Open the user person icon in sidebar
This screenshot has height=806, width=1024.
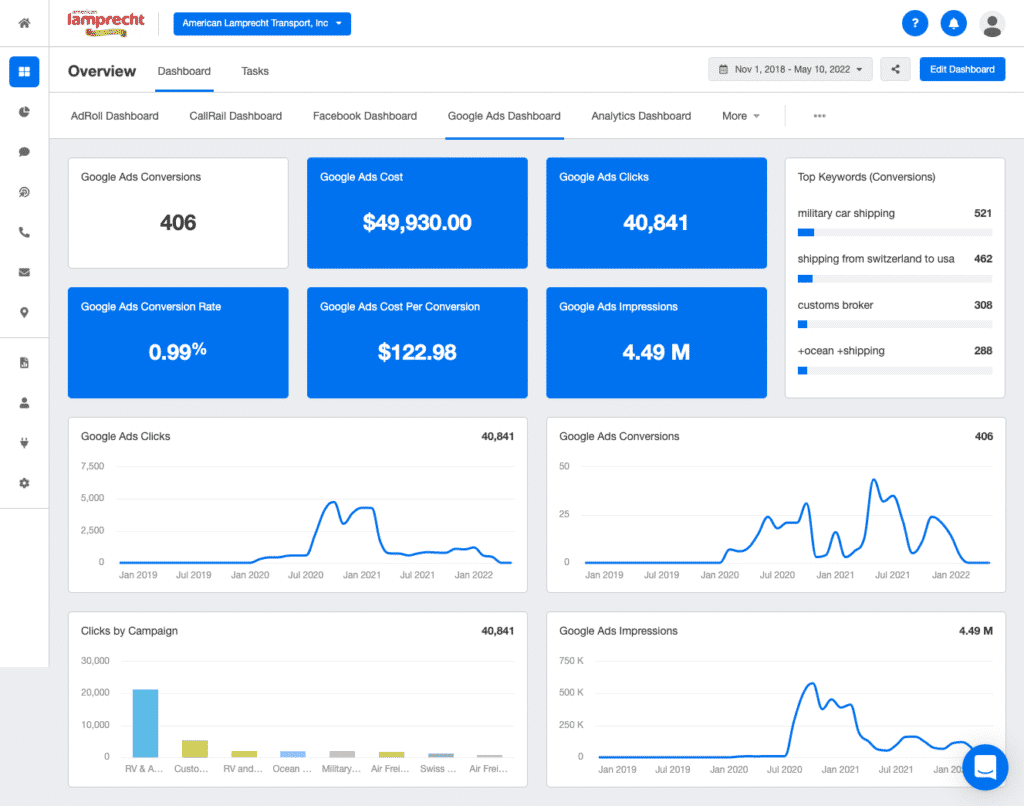24,403
